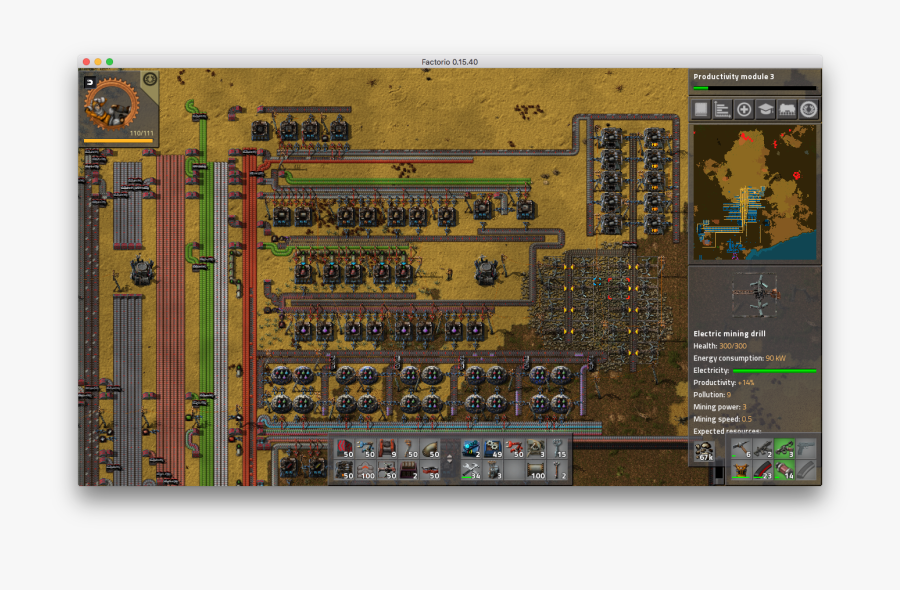Viewport: 900px width, 590px height.
Task: Select the green highlighted ammo slot showing 14
Action: (x=784, y=470)
